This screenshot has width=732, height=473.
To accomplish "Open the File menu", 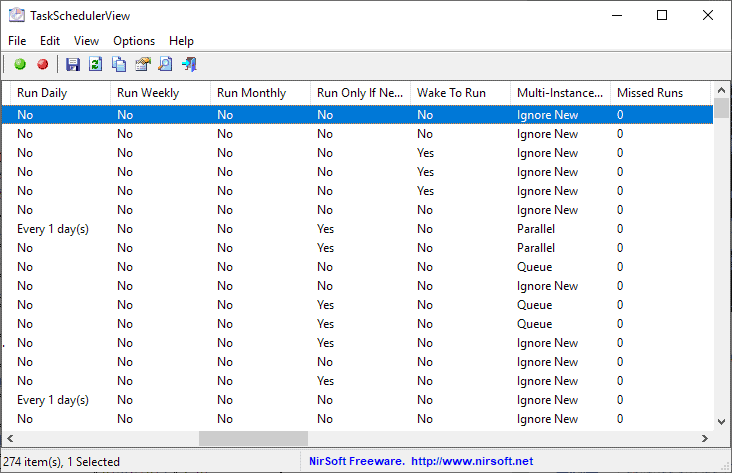I will click(x=17, y=41).
